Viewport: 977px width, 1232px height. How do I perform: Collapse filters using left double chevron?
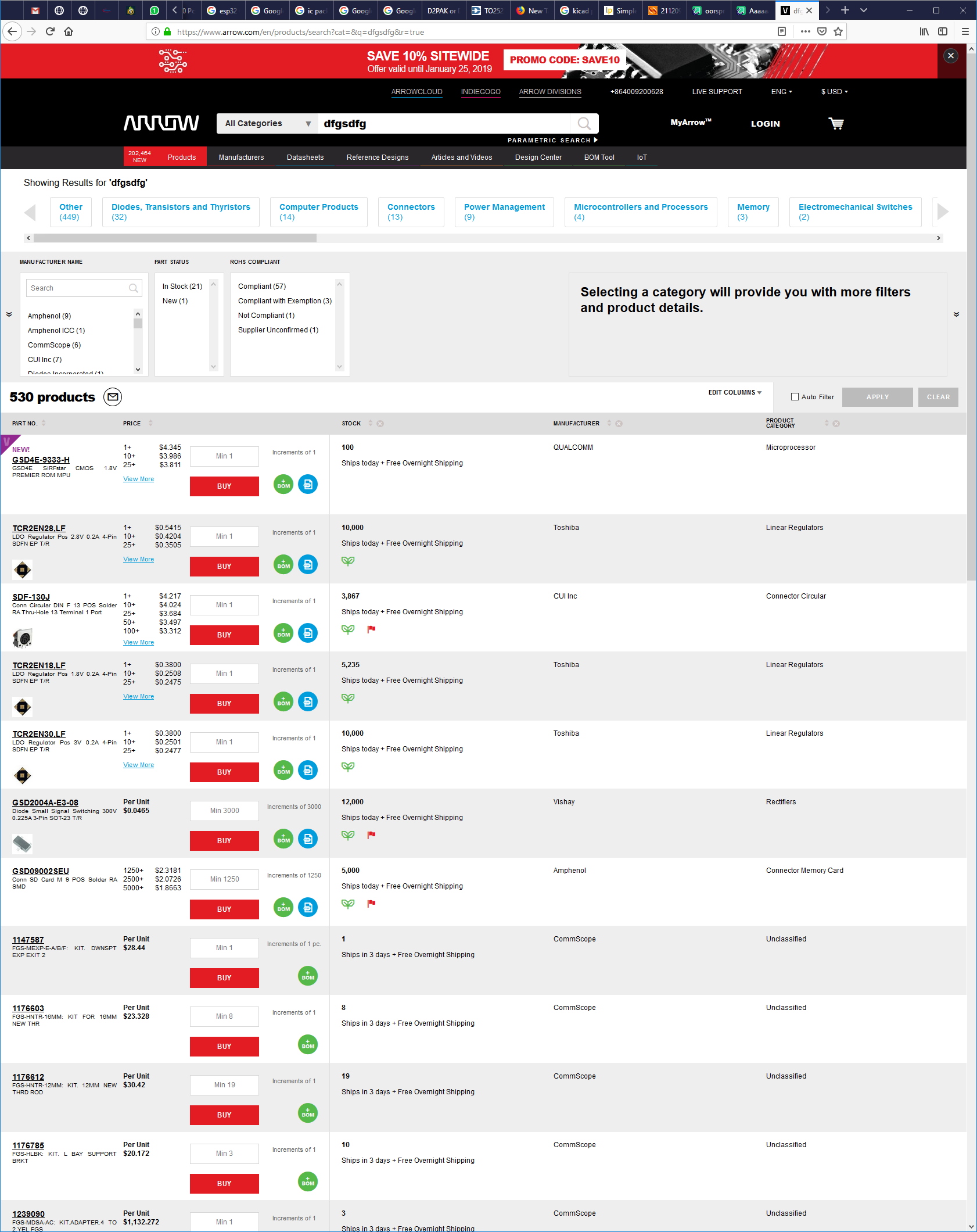pyautogui.click(x=9, y=314)
